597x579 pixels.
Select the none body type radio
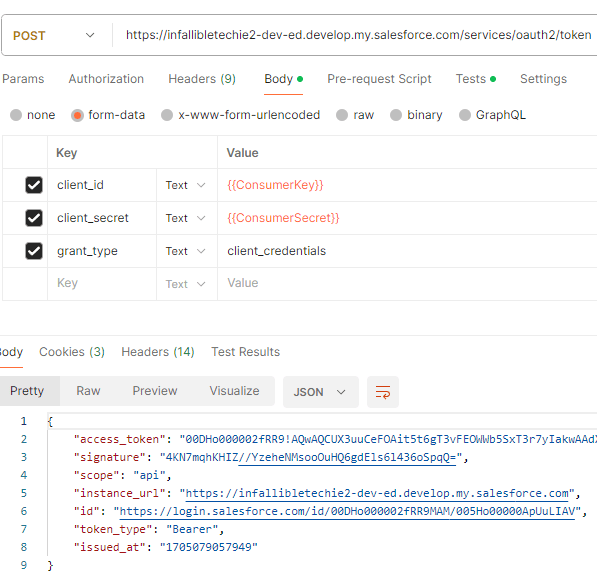point(16,115)
